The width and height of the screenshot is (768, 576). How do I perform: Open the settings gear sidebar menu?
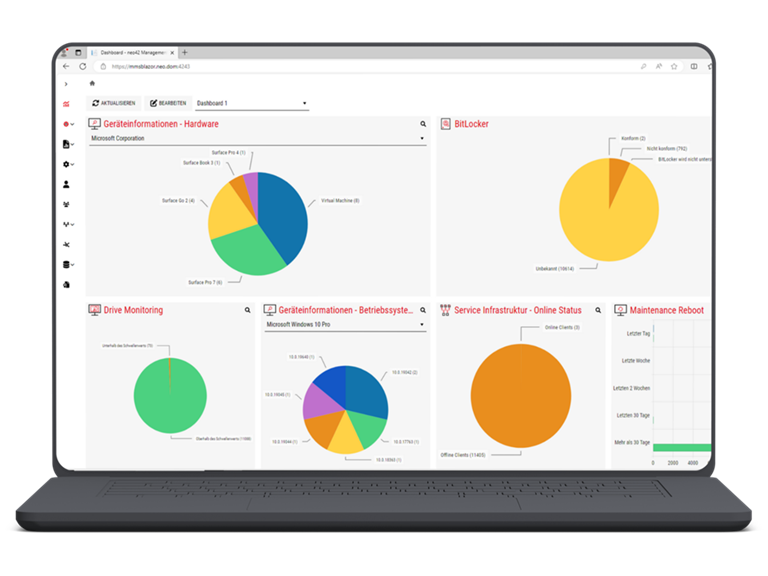pyautogui.click(x=68, y=164)
